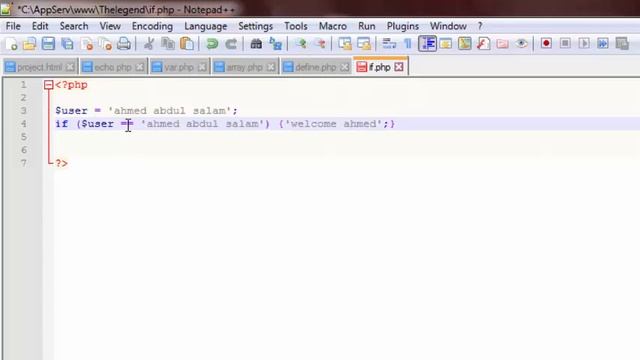
Task: Switch to the echo.php tab
Action: 113,67
